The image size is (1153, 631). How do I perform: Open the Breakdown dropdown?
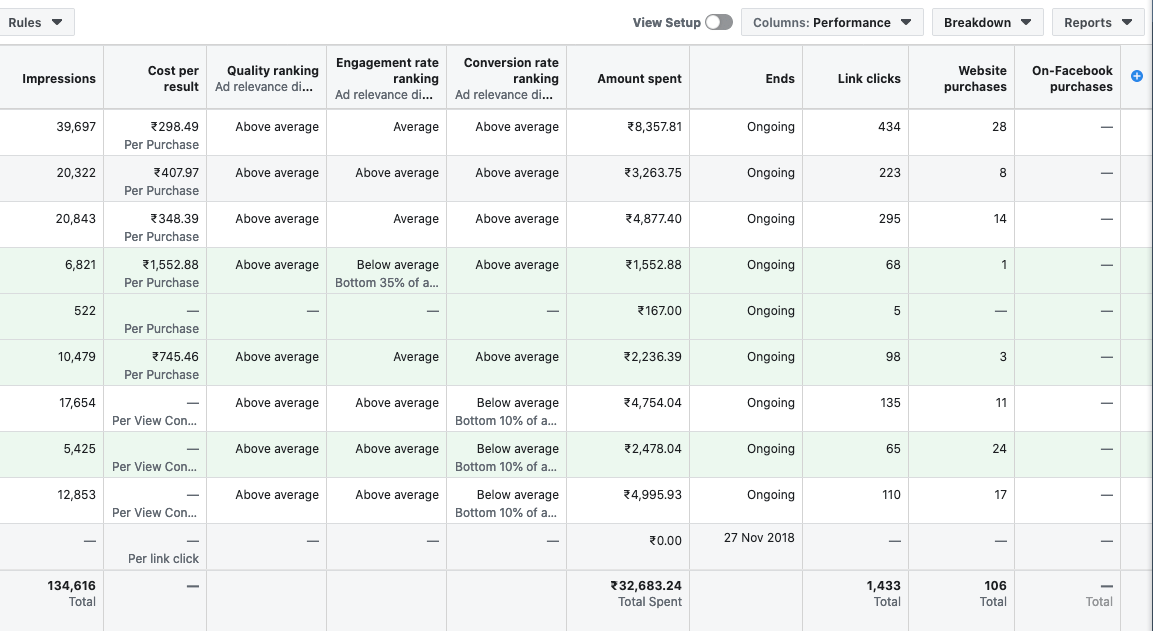click(987, 21)
